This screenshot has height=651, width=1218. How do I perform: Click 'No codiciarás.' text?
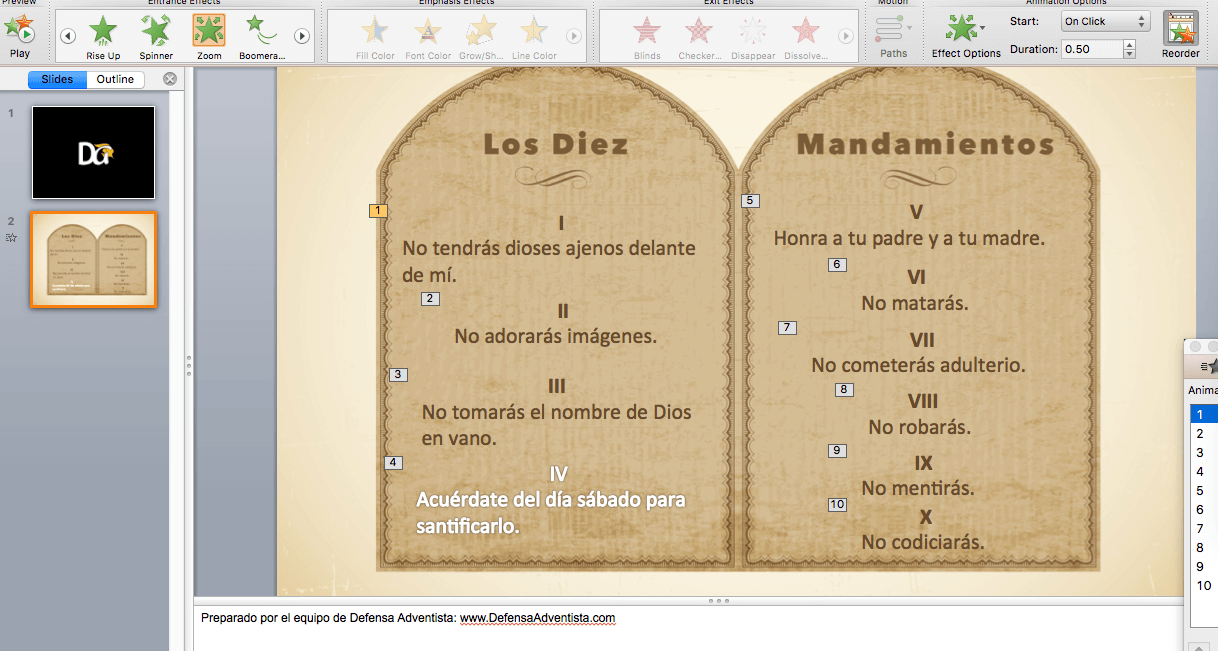coord(923,542)
